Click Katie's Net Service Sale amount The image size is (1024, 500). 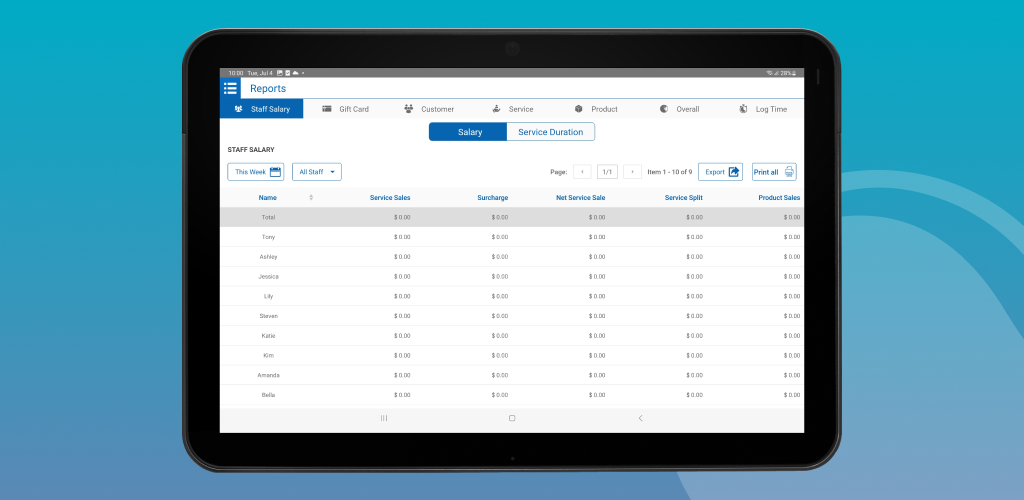click(x=597, y=336)
